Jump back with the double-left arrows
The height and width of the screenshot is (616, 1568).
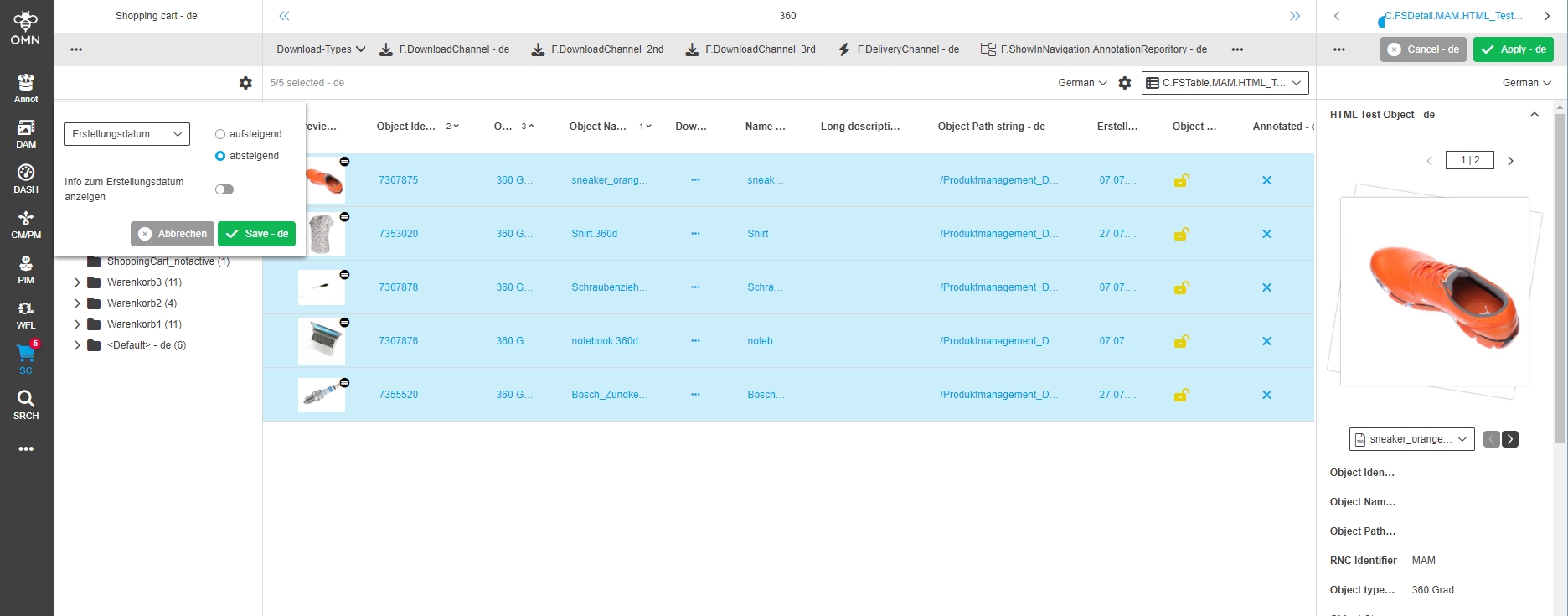(x=284, y=16)
